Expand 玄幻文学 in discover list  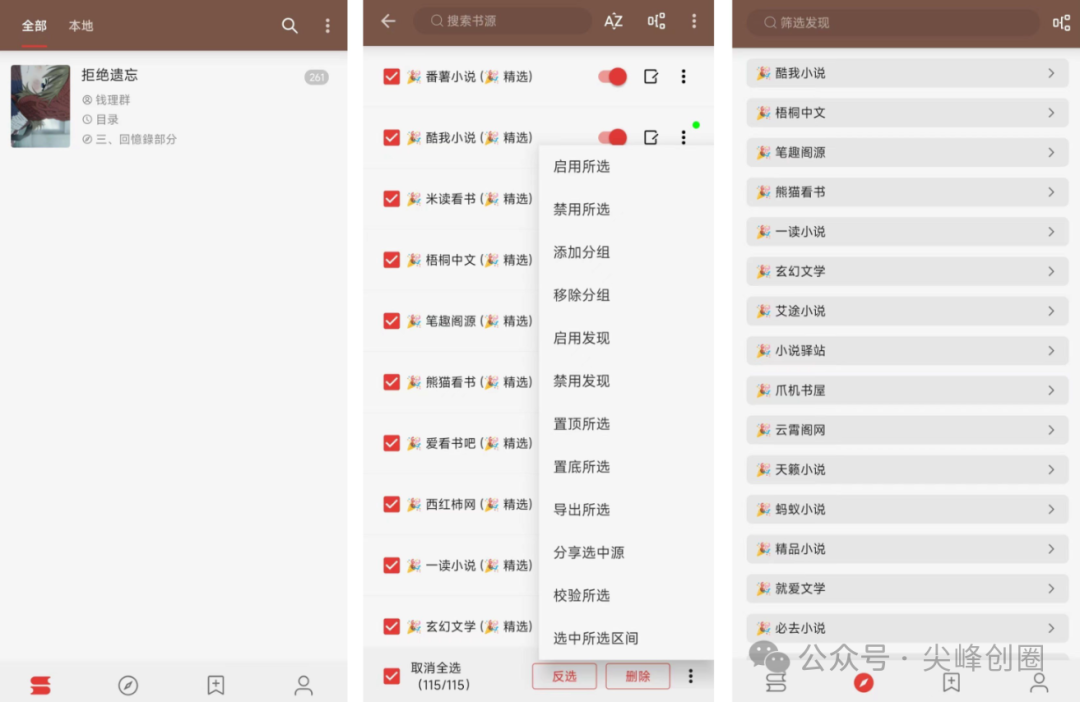907,271
